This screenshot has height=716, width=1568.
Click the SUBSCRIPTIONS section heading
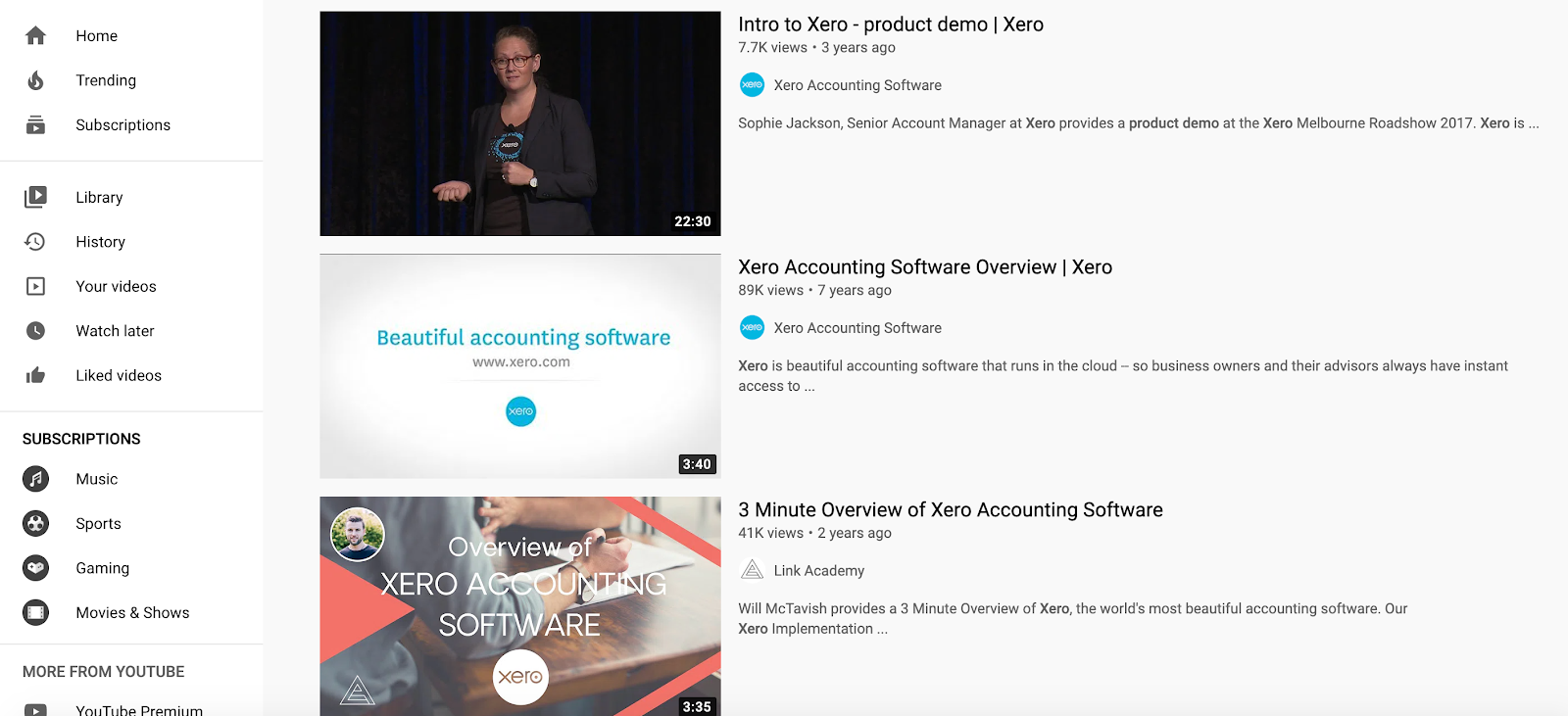point(81,439)
